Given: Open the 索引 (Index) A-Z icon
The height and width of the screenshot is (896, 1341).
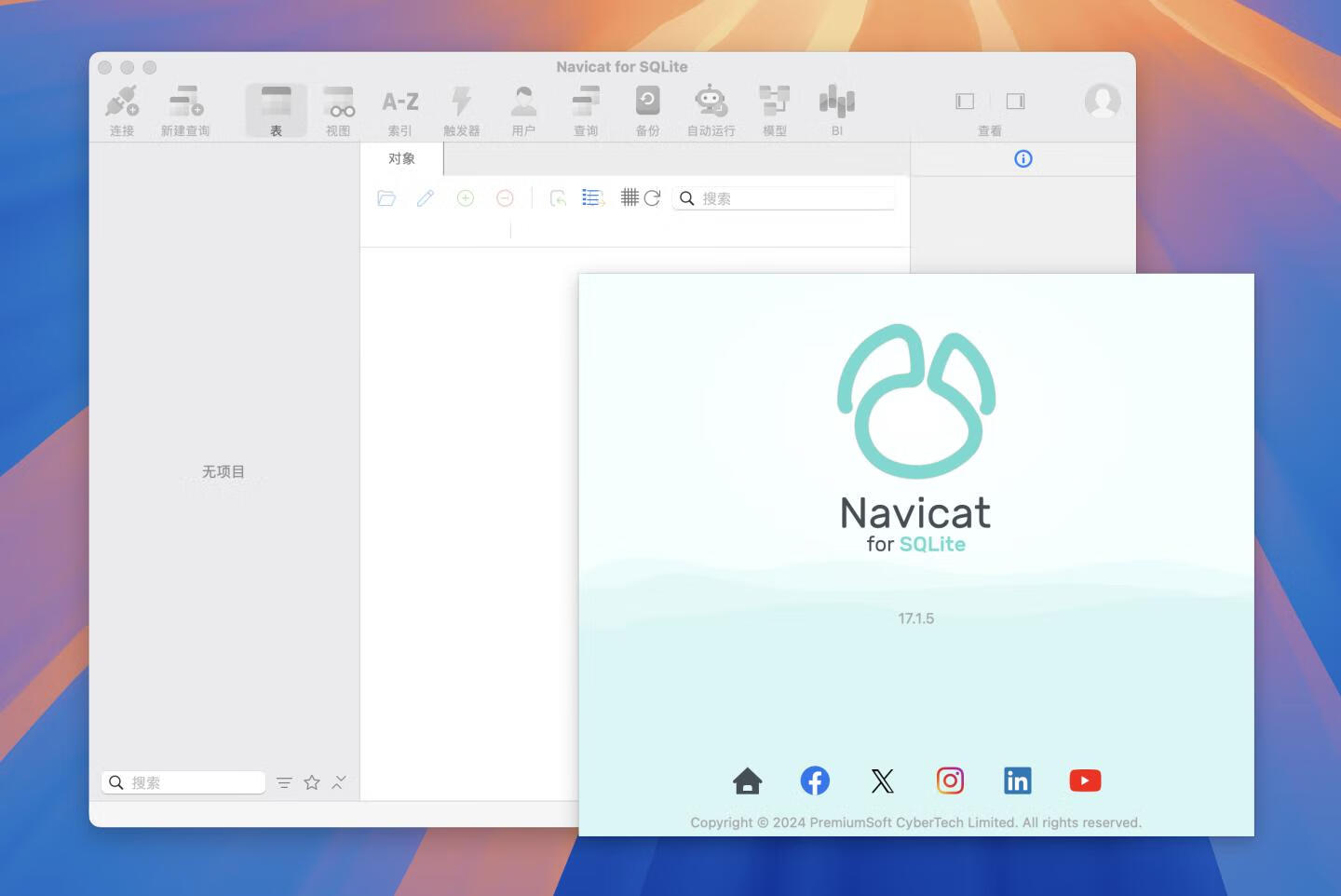Looking at the screenshot, I should point(400,101).
